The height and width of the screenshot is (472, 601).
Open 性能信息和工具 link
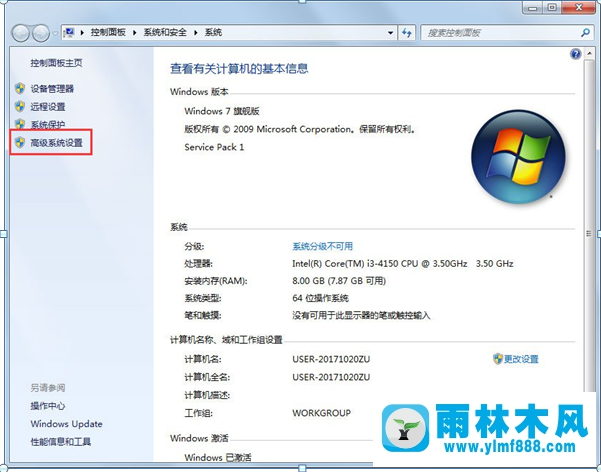(x=61, y=442)
